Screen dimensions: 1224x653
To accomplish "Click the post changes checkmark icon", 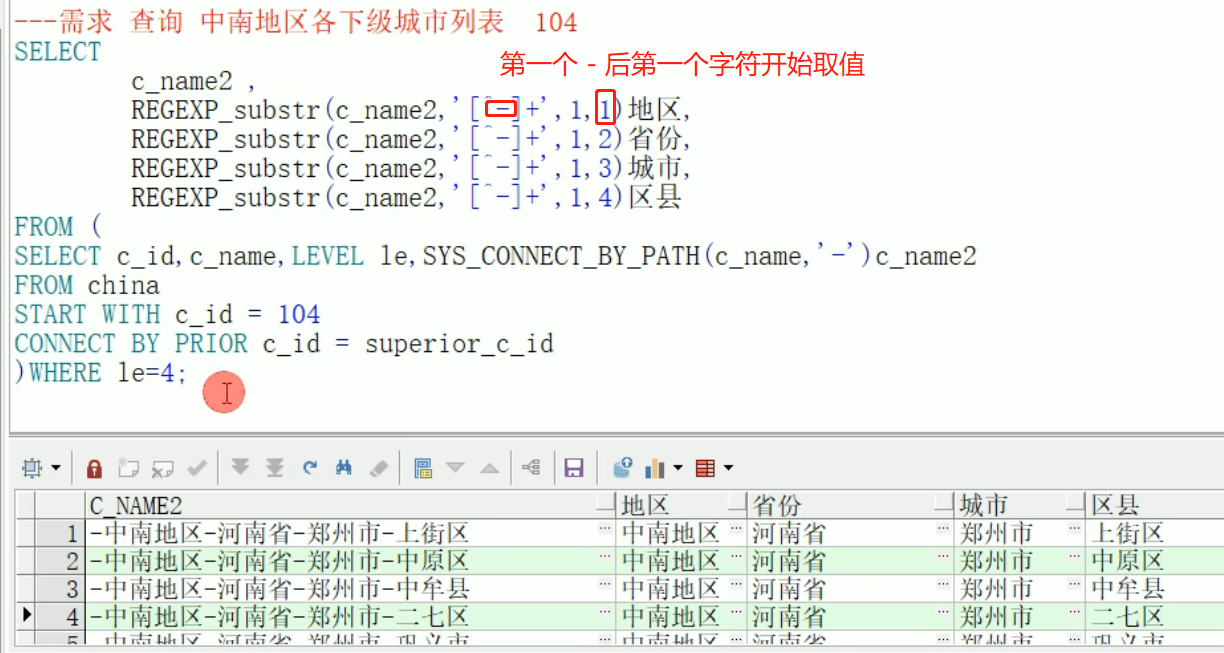I will pyautogui.click(x=197, y=467).
